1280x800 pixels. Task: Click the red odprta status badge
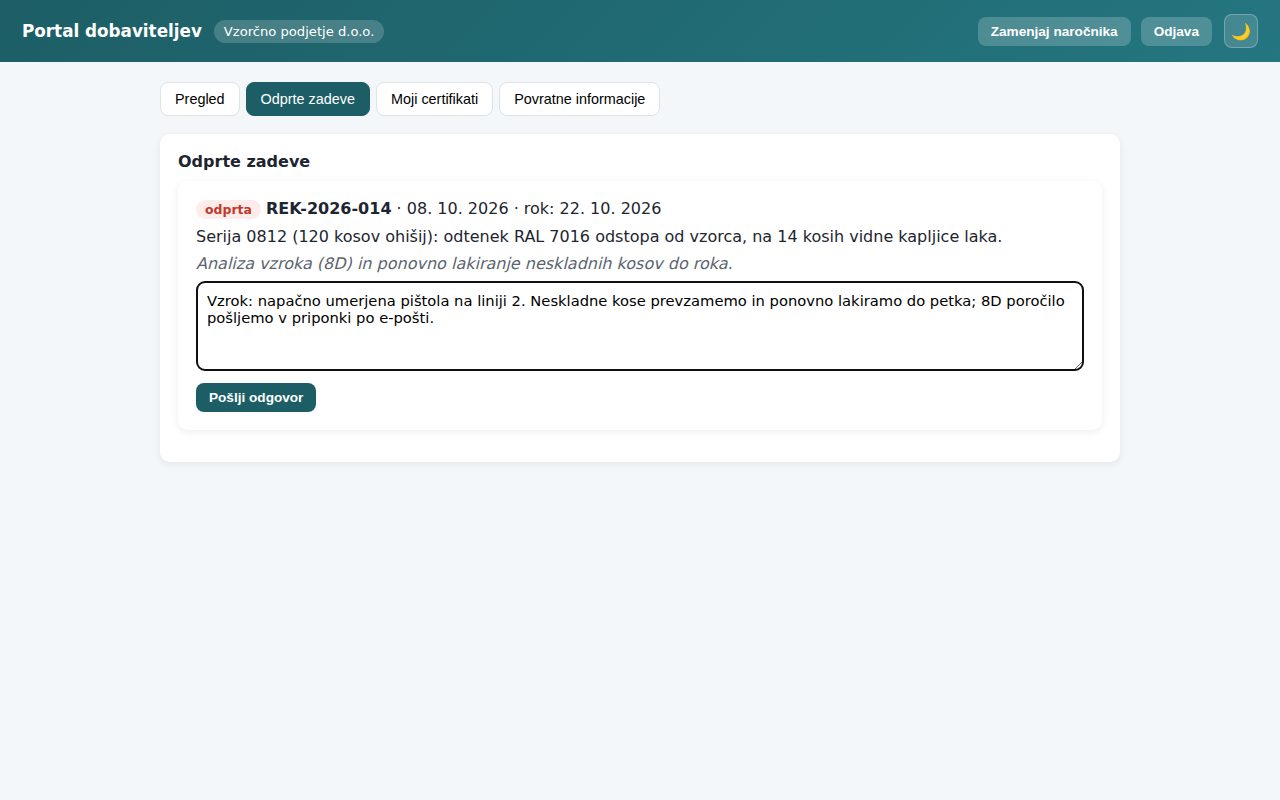point(228,210)
